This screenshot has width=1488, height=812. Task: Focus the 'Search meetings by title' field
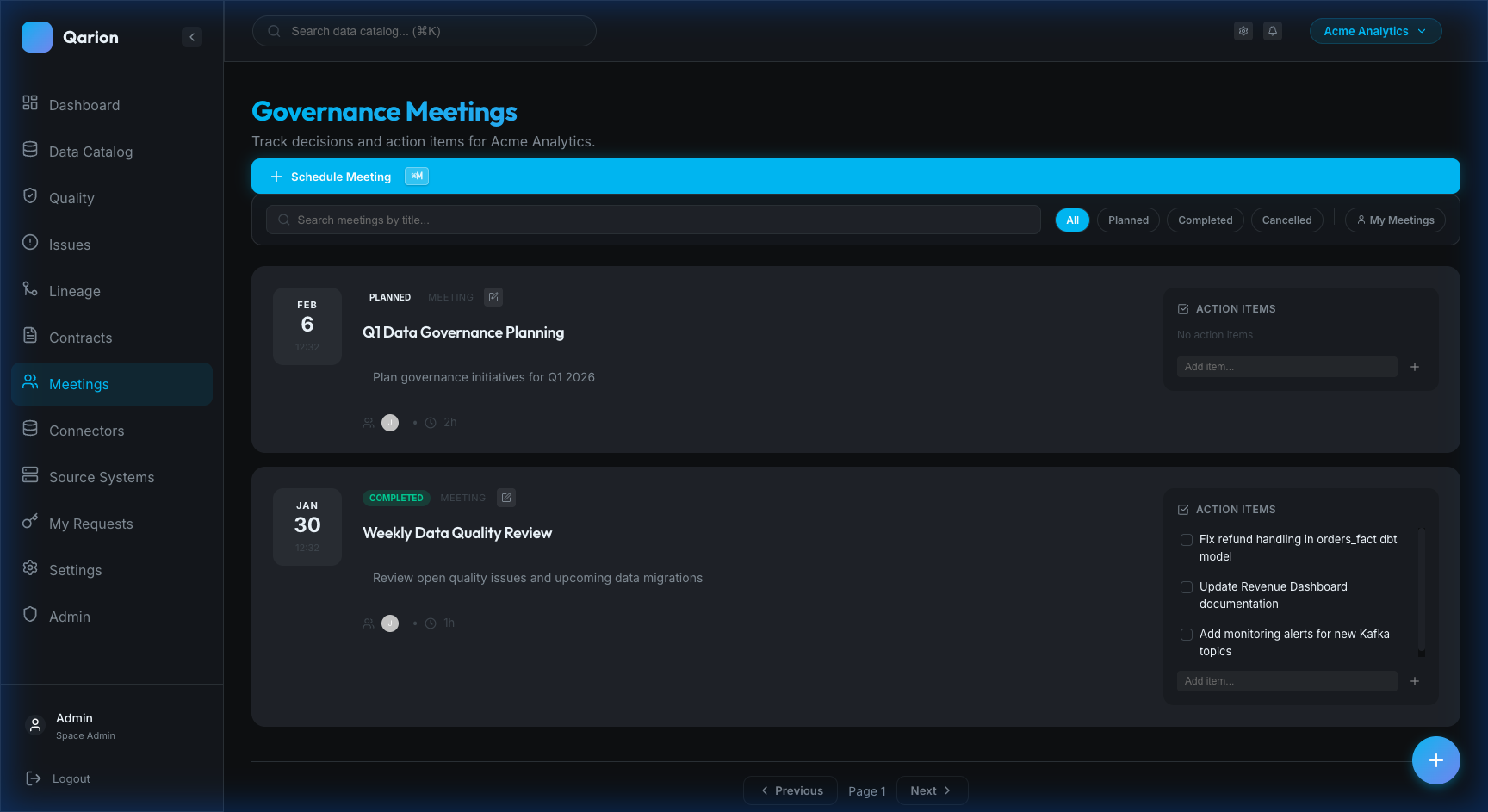(x=654, y=220)
